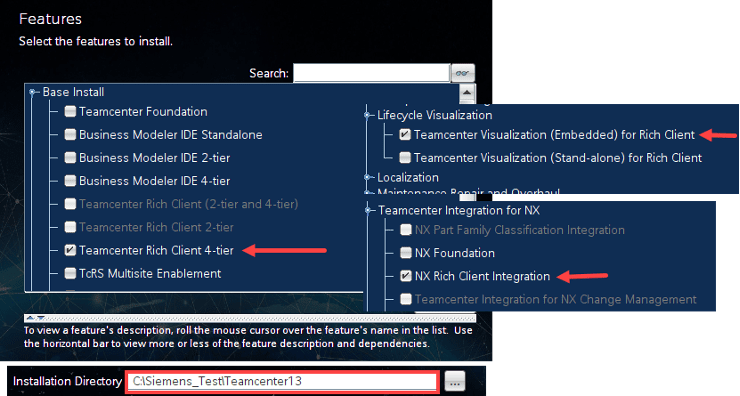Check TcRS Multisite Enablement checkbox
740x396 pixels.
(x=70, y=273)
